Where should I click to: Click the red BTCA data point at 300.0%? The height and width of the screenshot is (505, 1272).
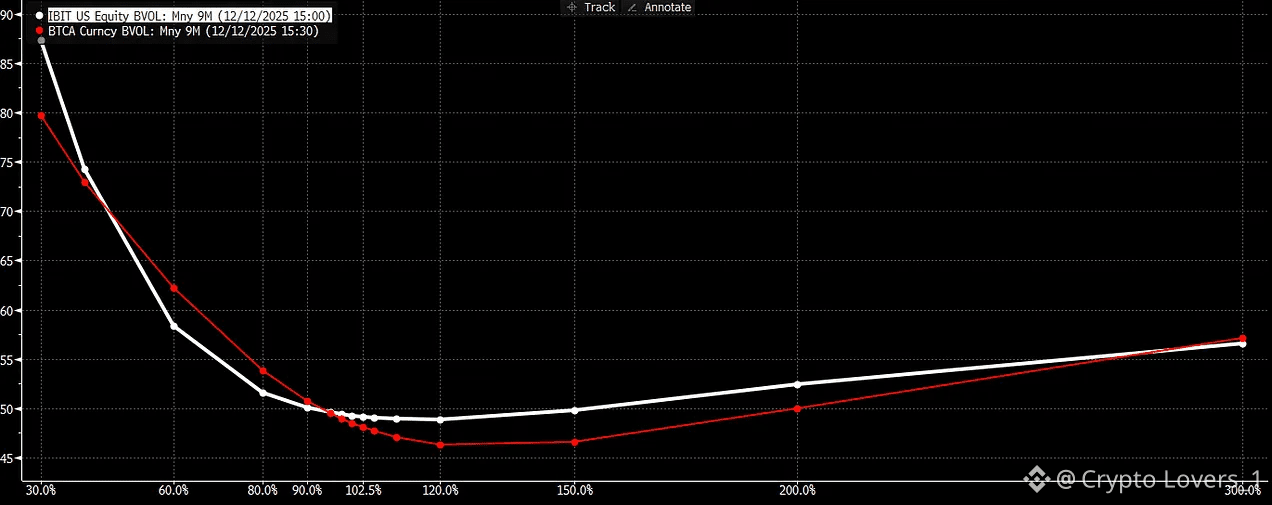click(1242, 339)
